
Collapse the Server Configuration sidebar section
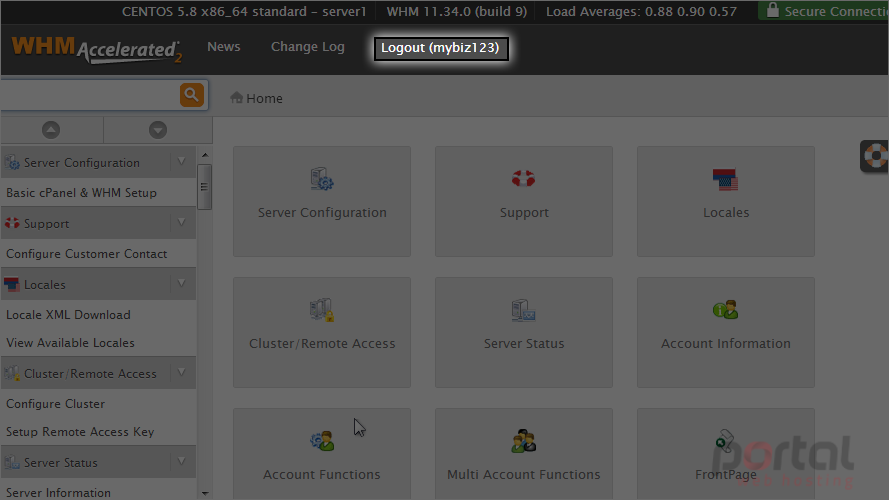(181, 162)
